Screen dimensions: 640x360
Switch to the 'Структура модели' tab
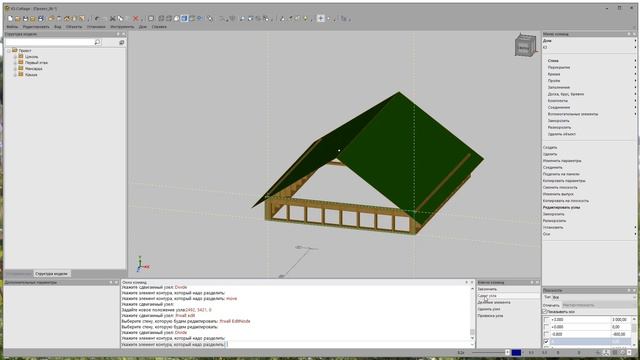tap(51, 274)
